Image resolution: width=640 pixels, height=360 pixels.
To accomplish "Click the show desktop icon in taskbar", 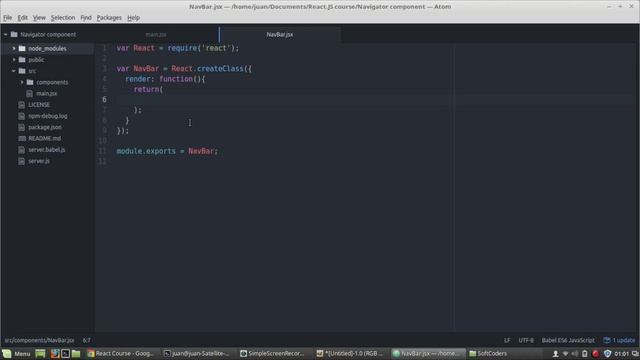I will [x=40, y=353].
